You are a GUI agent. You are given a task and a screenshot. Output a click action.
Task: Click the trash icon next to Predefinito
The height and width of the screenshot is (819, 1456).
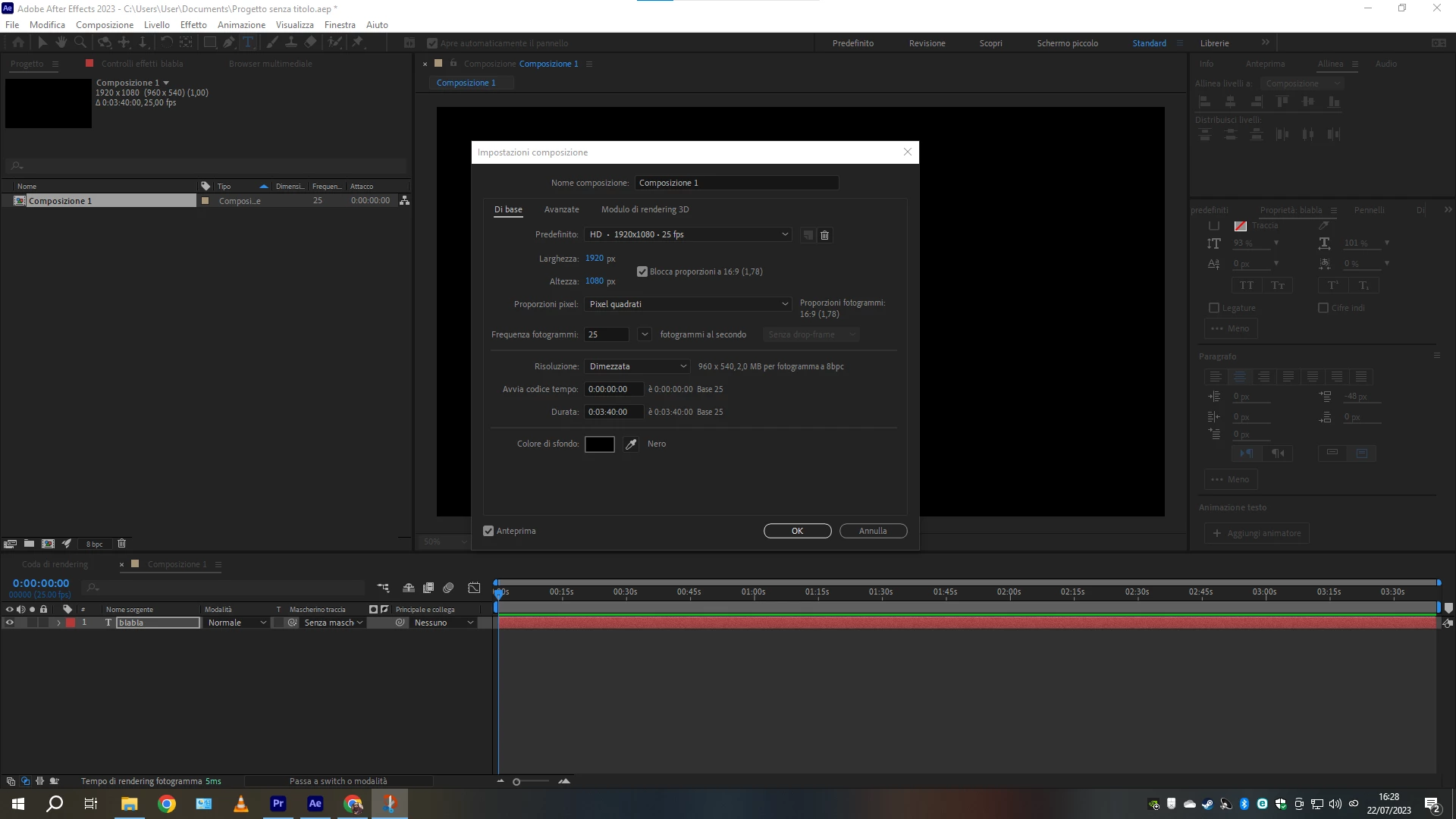[x=825, y=235]
